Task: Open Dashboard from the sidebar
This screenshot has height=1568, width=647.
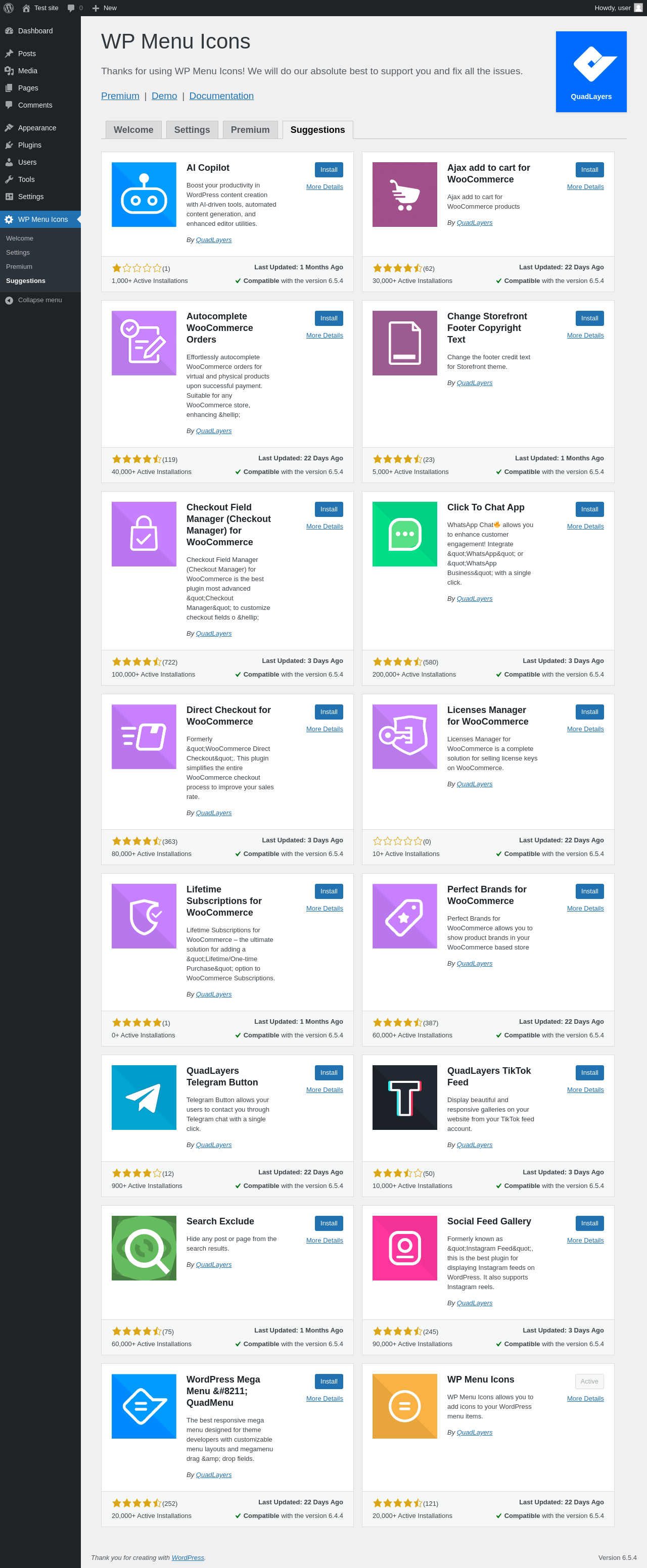Action: [x=40, y=31]
